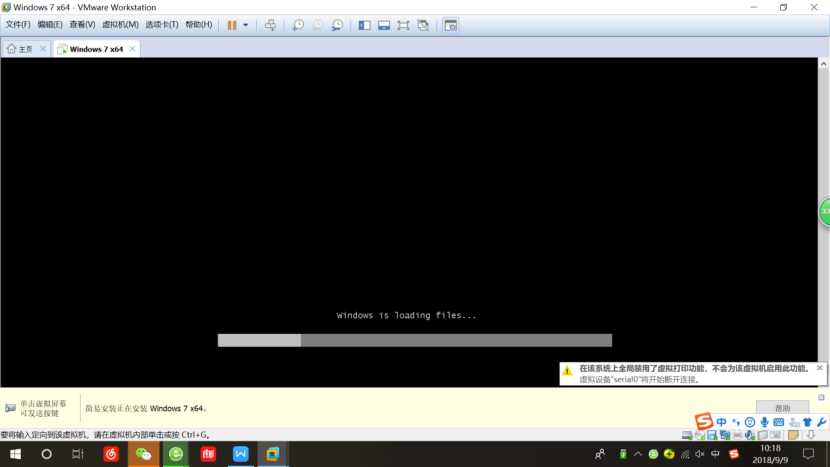Open the Windows Start menu

[x=15, y=454]
